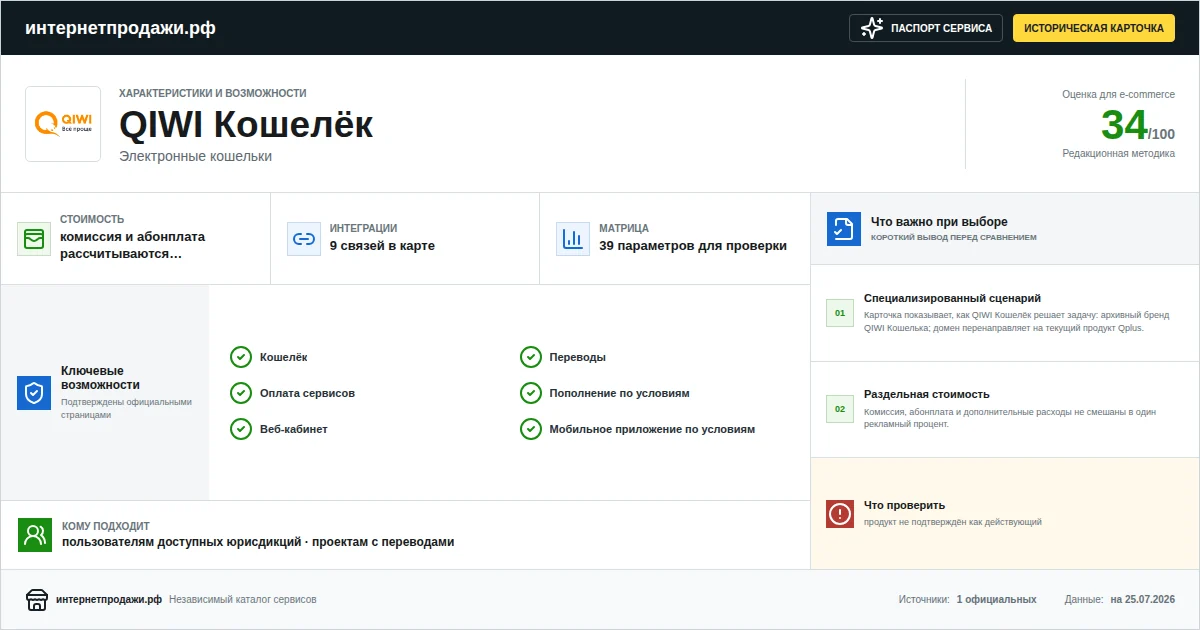The width and height of the screenshot is (1200, 630).
Task: Select '39 параметров для проверки' text
Action: [x=693, y=246]
